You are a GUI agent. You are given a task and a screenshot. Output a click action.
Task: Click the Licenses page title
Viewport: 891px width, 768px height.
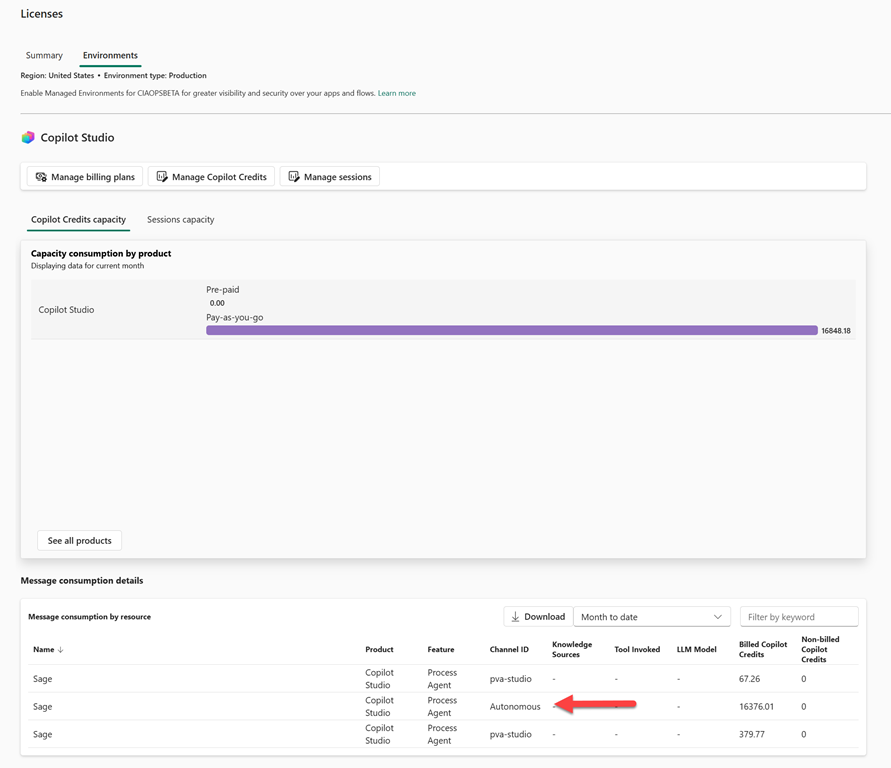tap(41, 14)
